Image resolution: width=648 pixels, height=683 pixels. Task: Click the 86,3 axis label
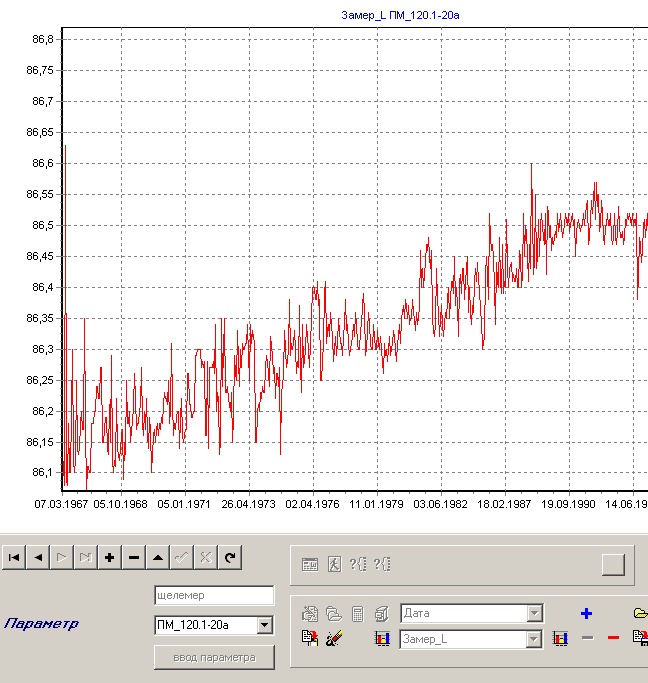[x=43, y=349]
